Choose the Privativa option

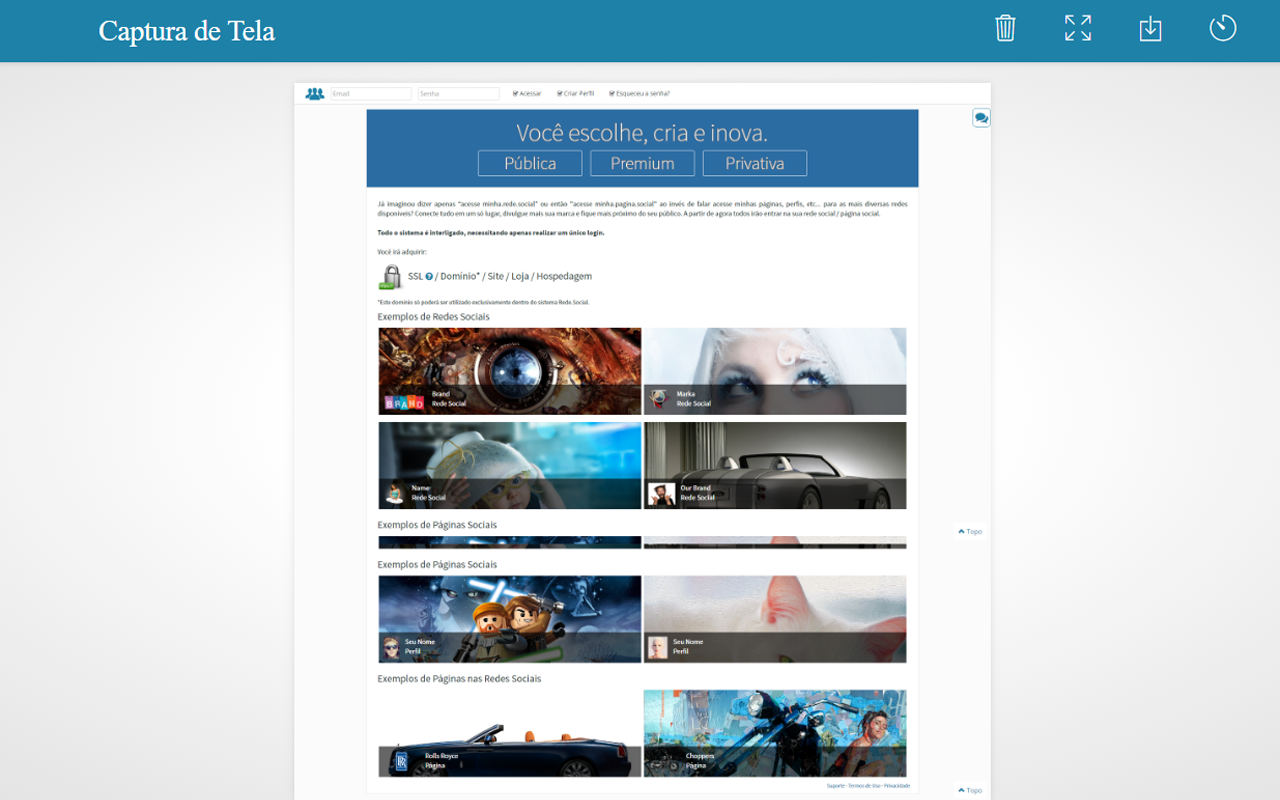pos(754,163)
